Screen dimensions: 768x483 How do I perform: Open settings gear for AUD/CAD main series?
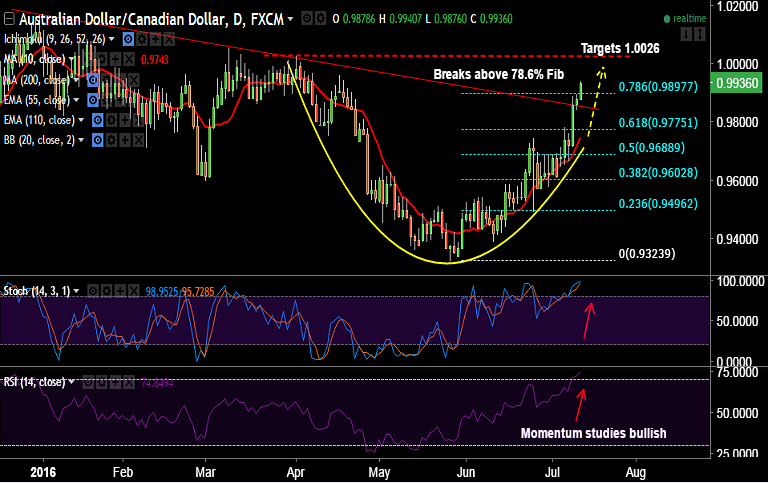click(x=320, y=19)
